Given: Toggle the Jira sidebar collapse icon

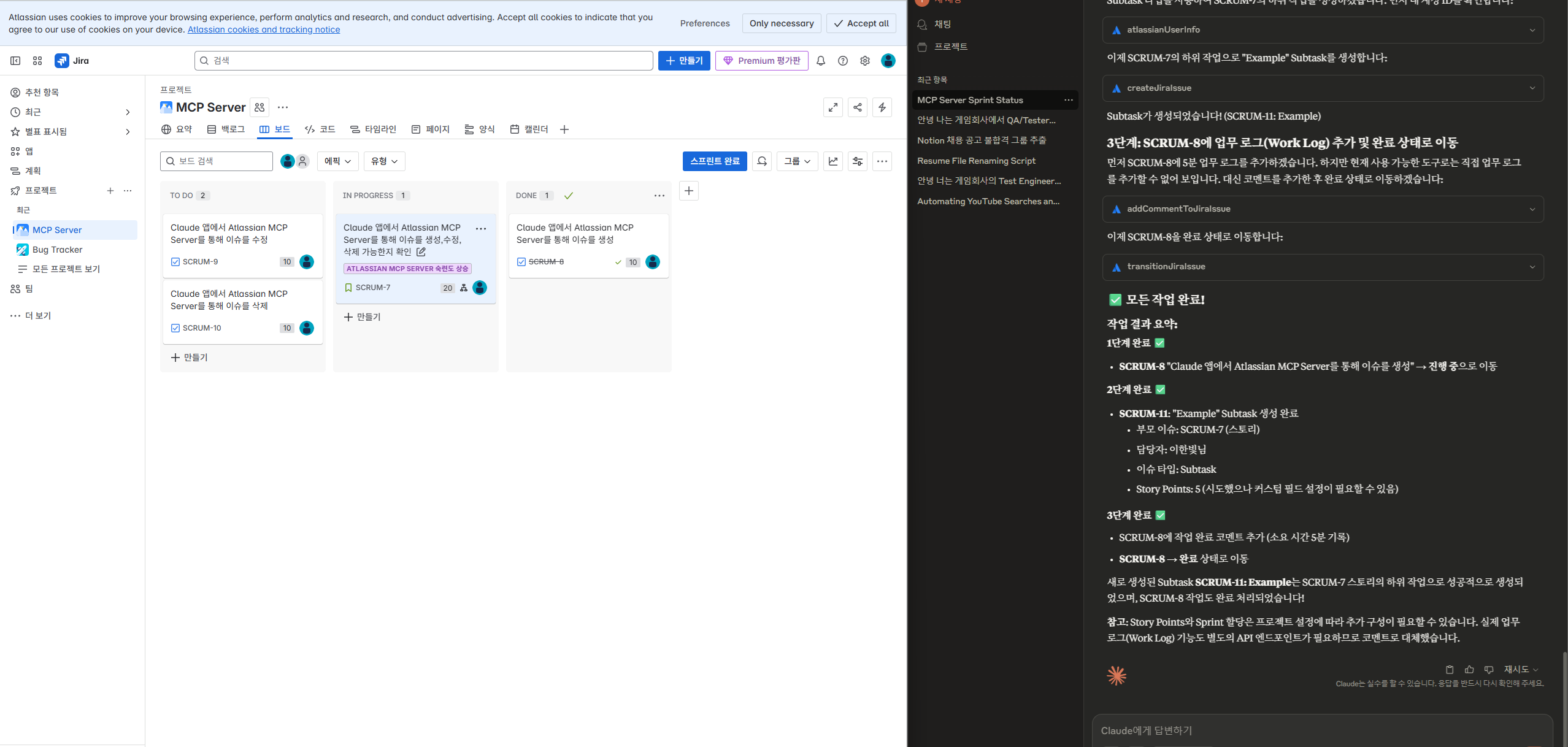Looking at the screenshot, I should (x=15, y=61).
